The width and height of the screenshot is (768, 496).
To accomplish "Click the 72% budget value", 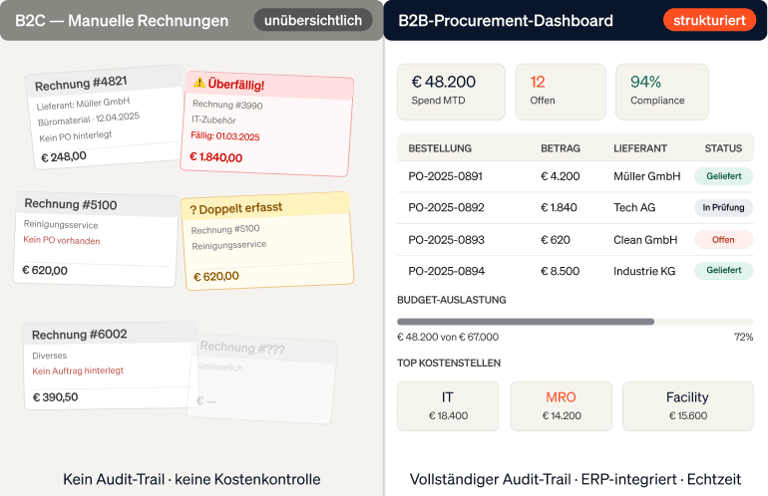I will click(744, 337).
